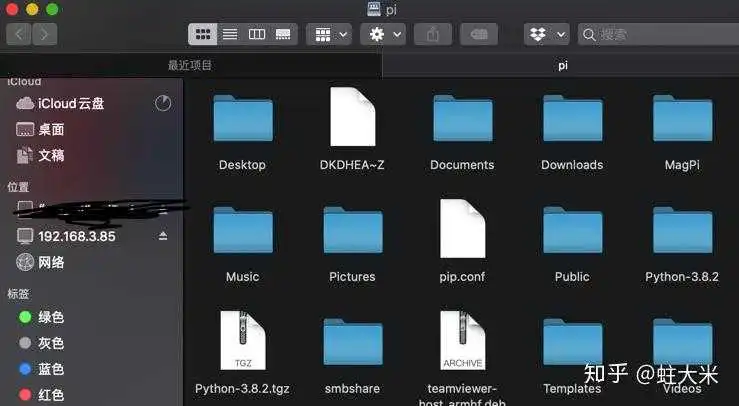Click the pip.conf file name label

tap(462, 277)
